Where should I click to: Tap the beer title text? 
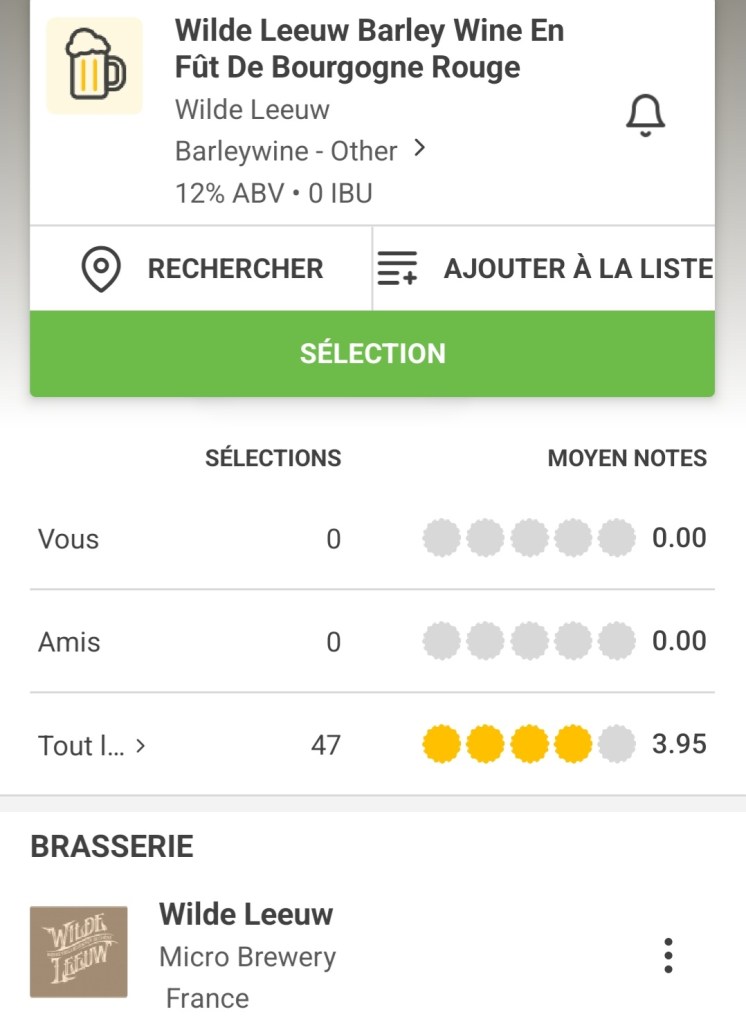click(x=369, y=49)
